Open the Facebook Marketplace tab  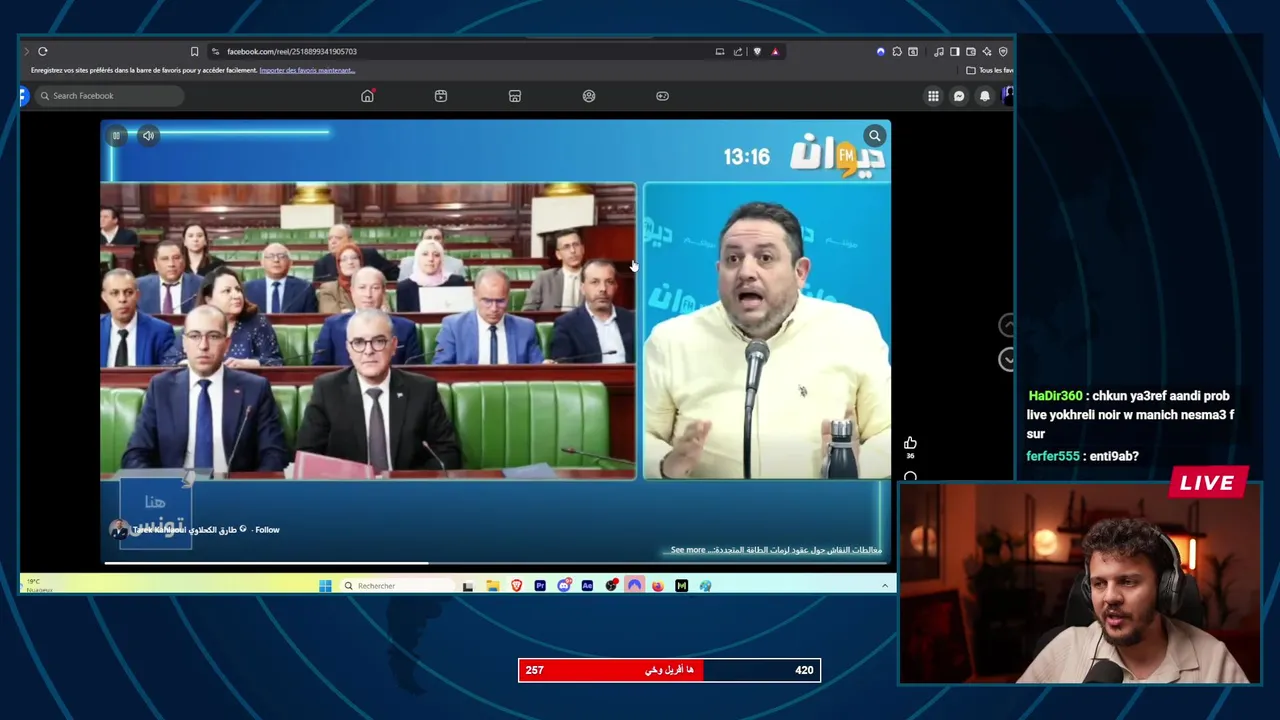[515, 96]
